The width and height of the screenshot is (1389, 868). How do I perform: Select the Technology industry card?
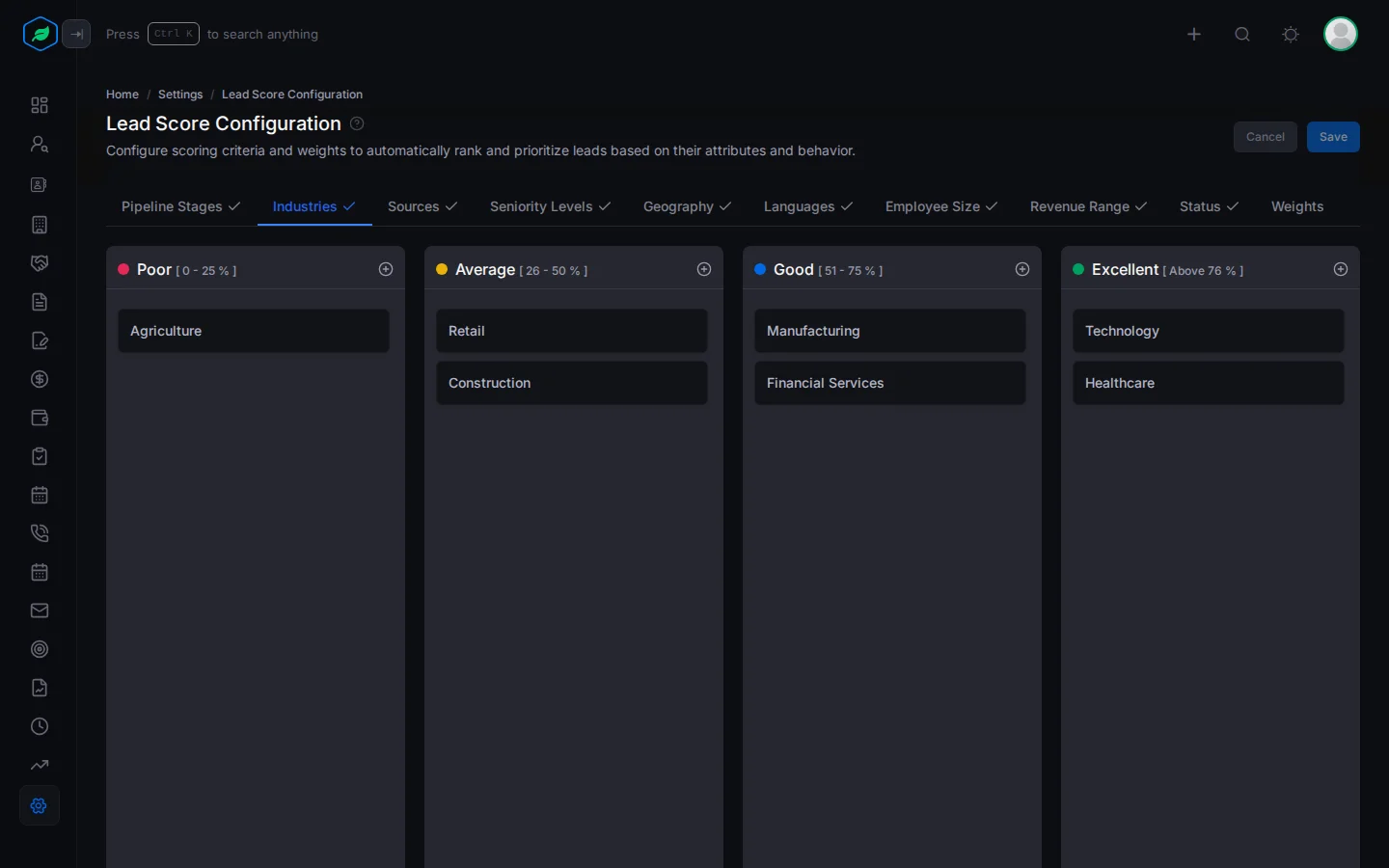1209,331
